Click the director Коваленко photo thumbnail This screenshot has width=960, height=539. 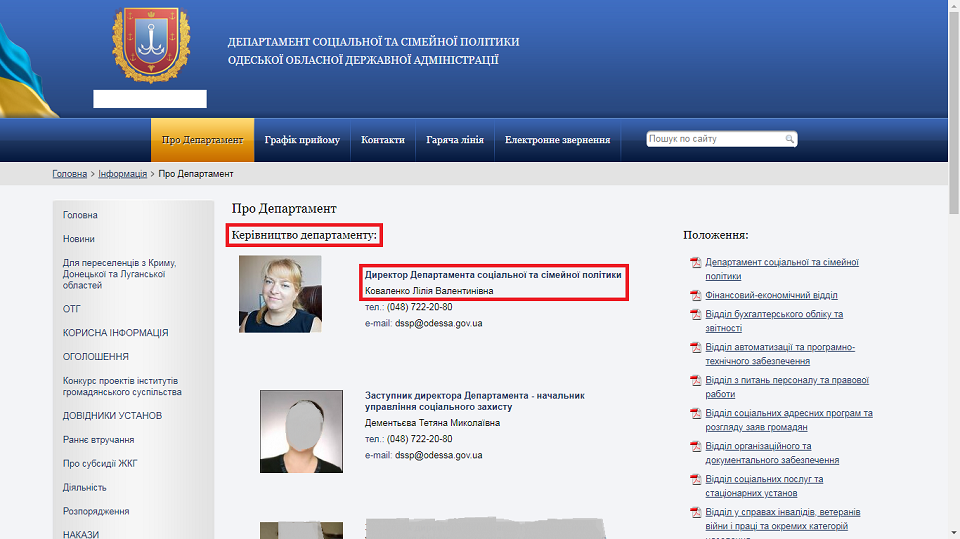click(x=280, y=294)
